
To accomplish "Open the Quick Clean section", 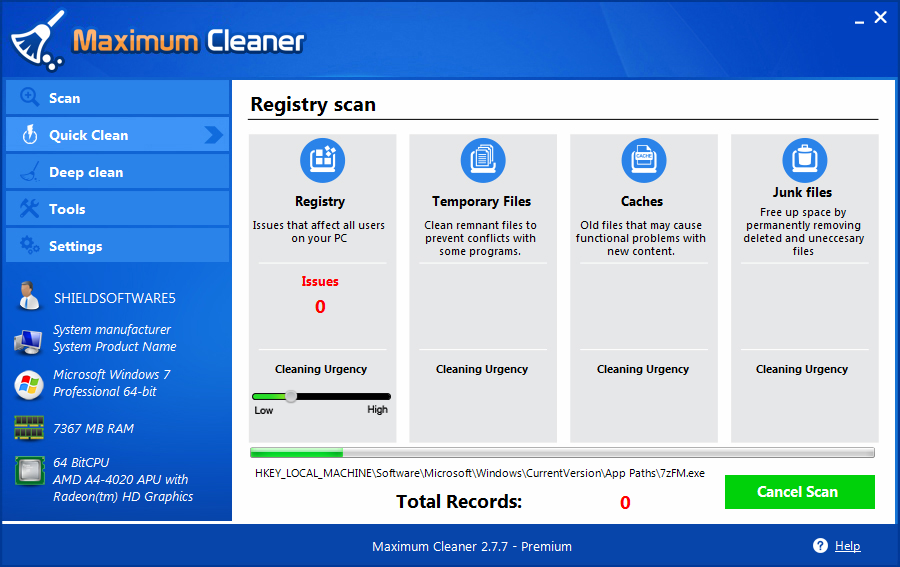I will tap(118, 134).
